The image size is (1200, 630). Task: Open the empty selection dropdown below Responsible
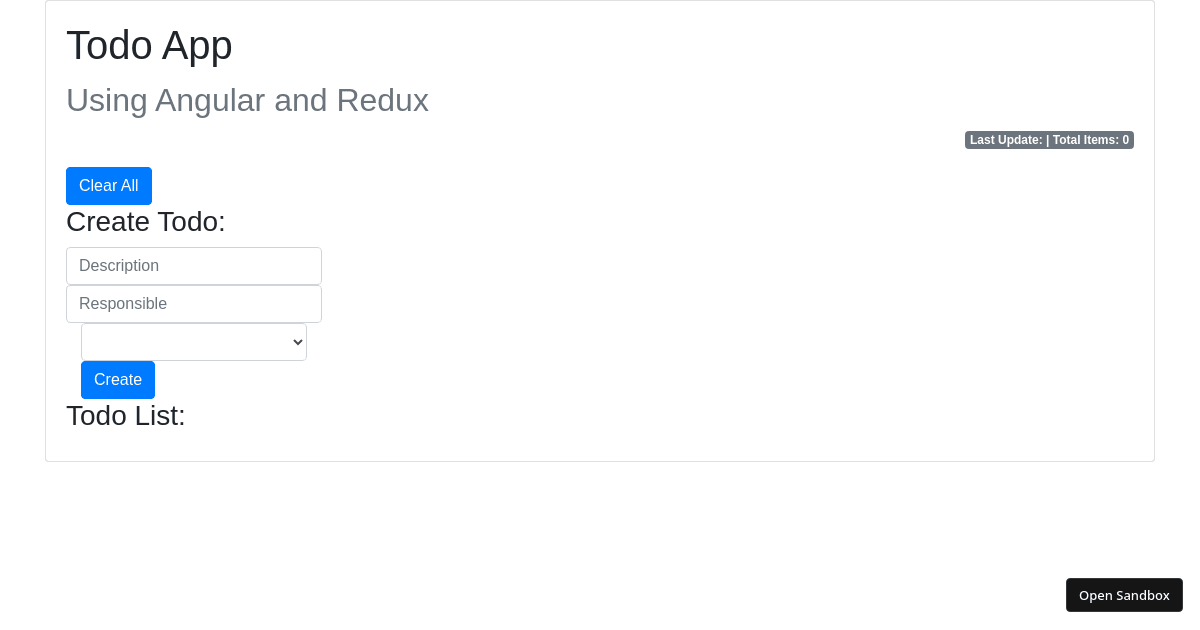click(193, 341)
